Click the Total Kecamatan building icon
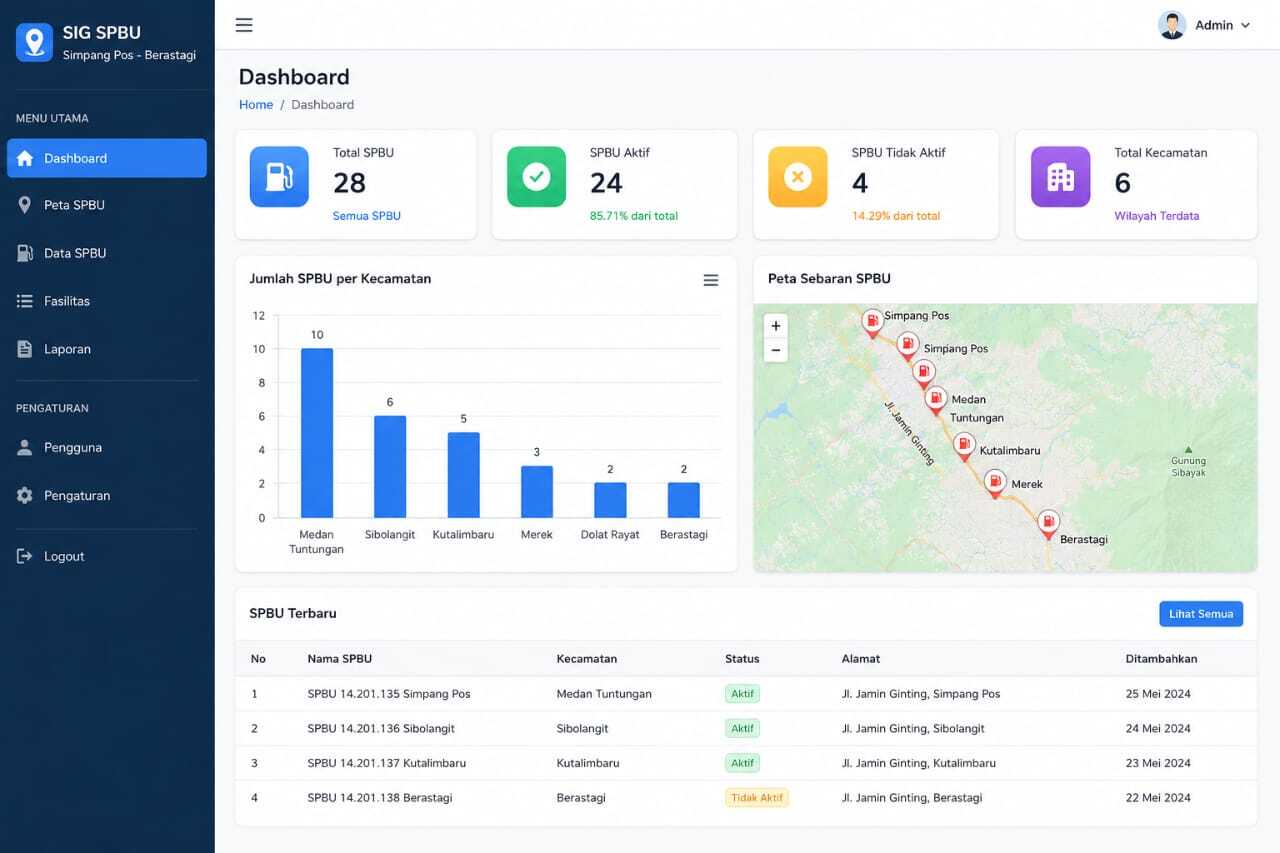Image resolution: width=1280 pixels, height=853 pixels. click(1060, 177)
